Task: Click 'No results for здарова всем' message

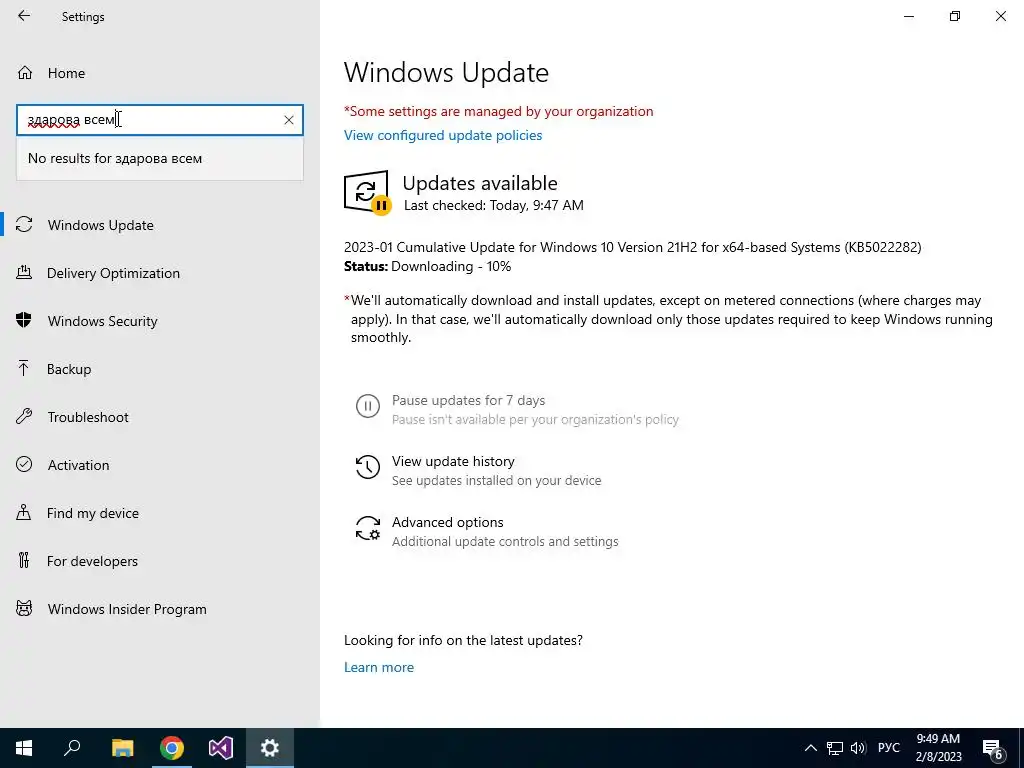Action: coord(115,158)
